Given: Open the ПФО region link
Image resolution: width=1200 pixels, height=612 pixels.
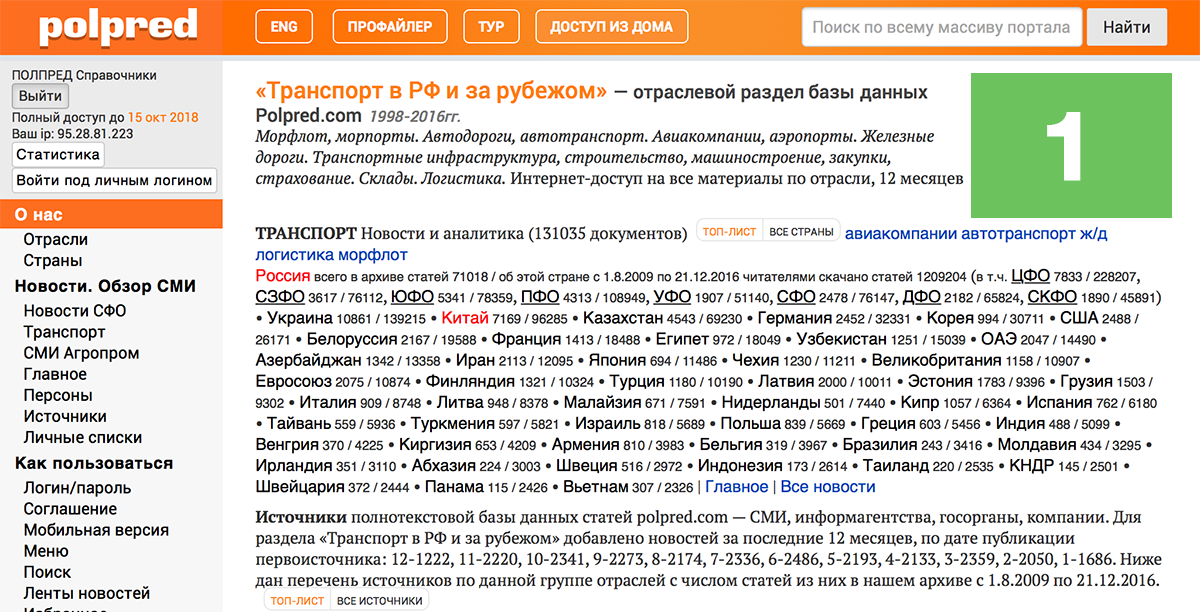Looking at the screenshot, I should pos(540,297).
